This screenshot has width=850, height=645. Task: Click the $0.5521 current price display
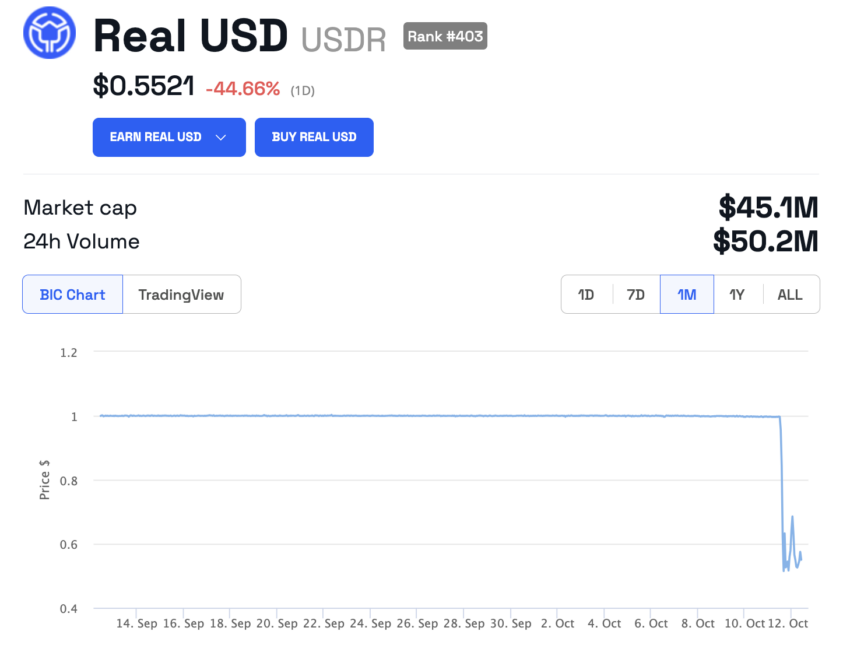(143, 86)
